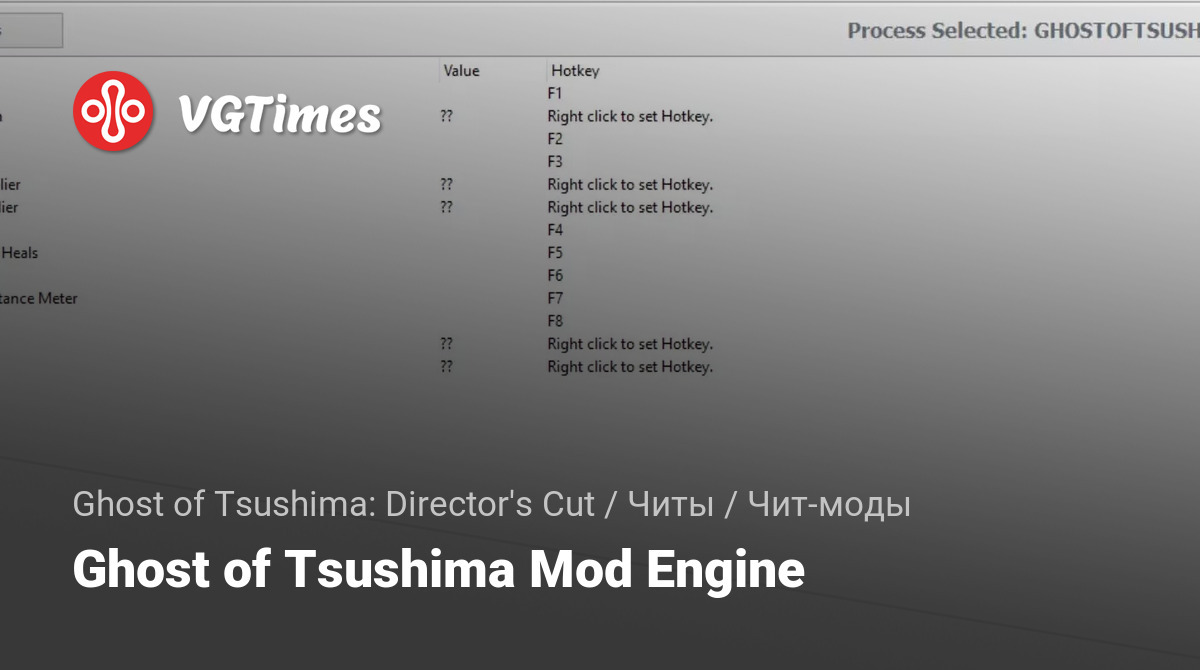This screenshot has height=670, width=1200.
Task: Select the F3 hotkey cell
Action: 556,162
